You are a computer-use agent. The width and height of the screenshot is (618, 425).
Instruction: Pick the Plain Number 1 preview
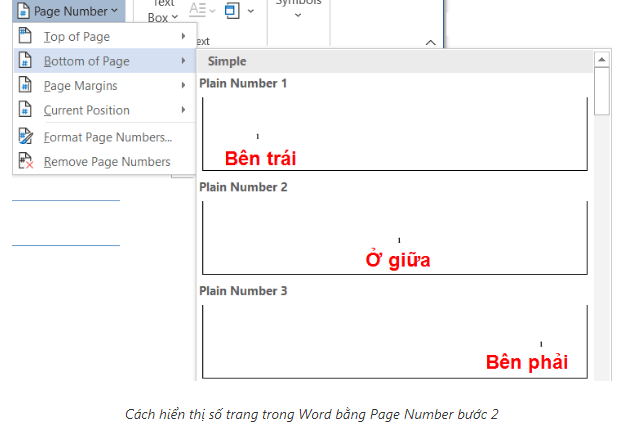394,132
